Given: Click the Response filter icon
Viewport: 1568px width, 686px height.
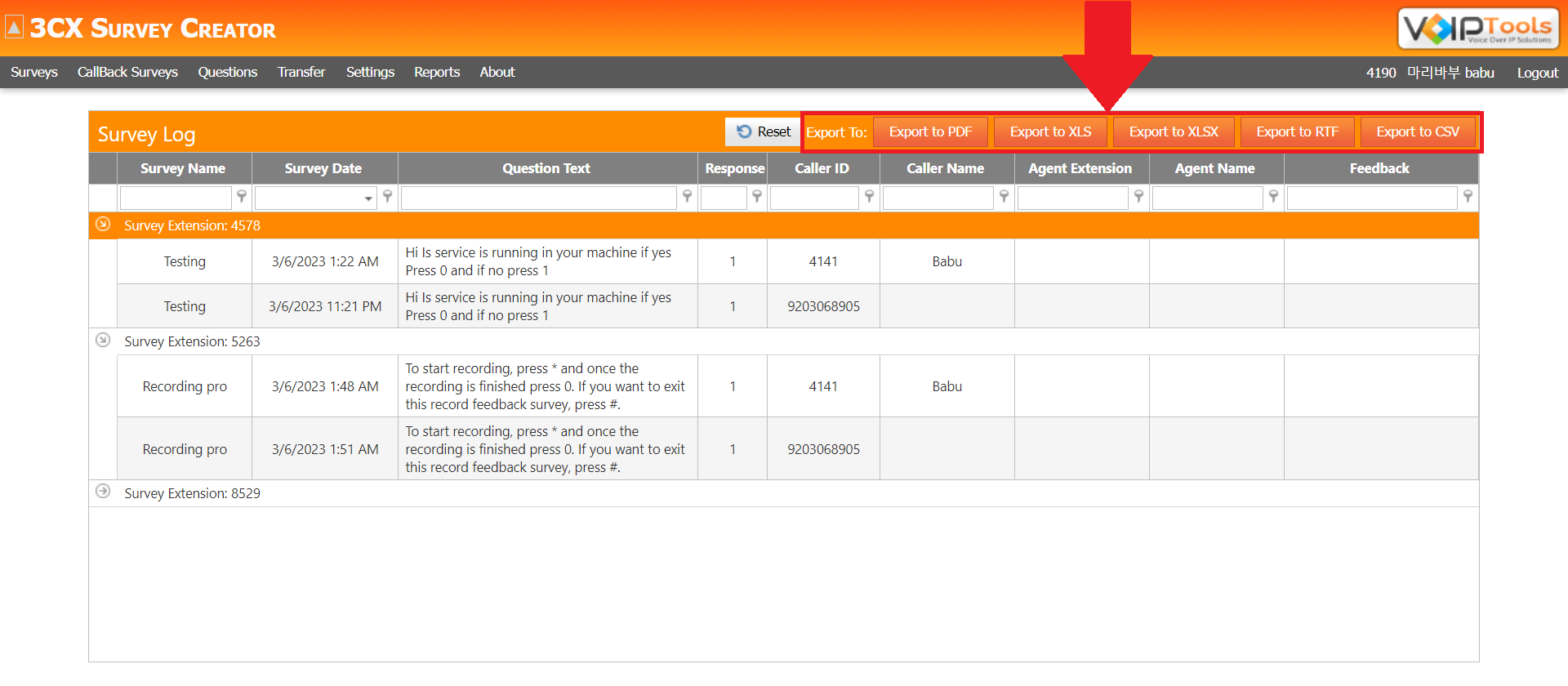Looking at the screenshot, I should pyautogui.click(x=757, y=196).
